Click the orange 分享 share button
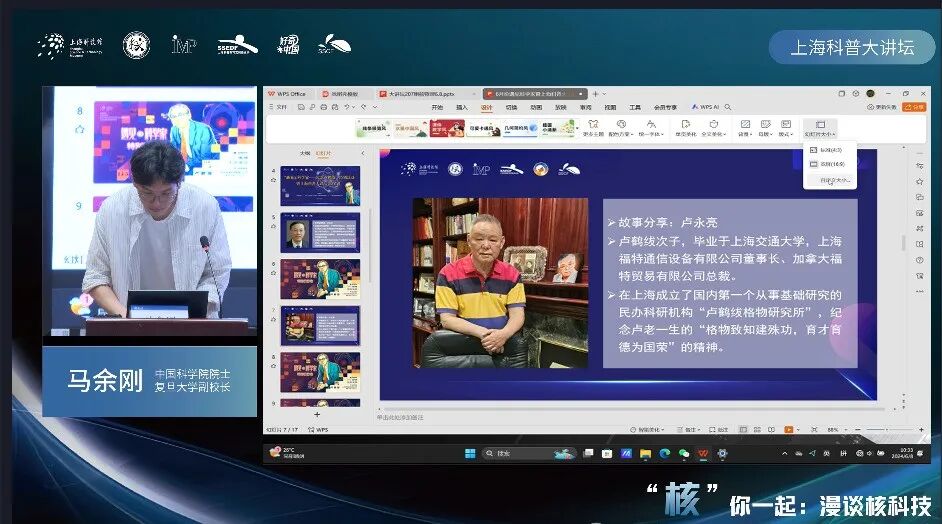Image resolution: width=942 pixels, height=524 pixels. 914,107
